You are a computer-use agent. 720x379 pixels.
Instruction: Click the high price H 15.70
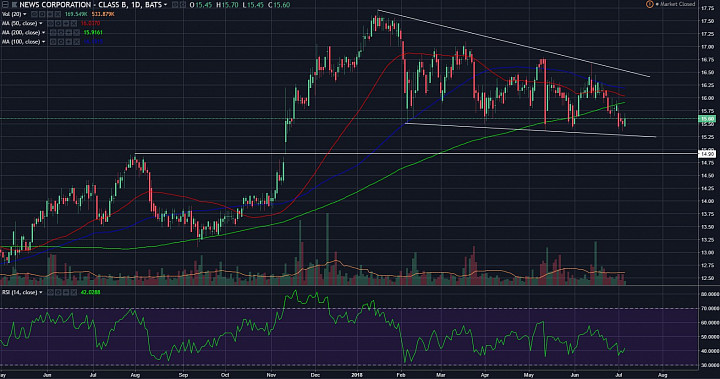click(x=227, y=5)
